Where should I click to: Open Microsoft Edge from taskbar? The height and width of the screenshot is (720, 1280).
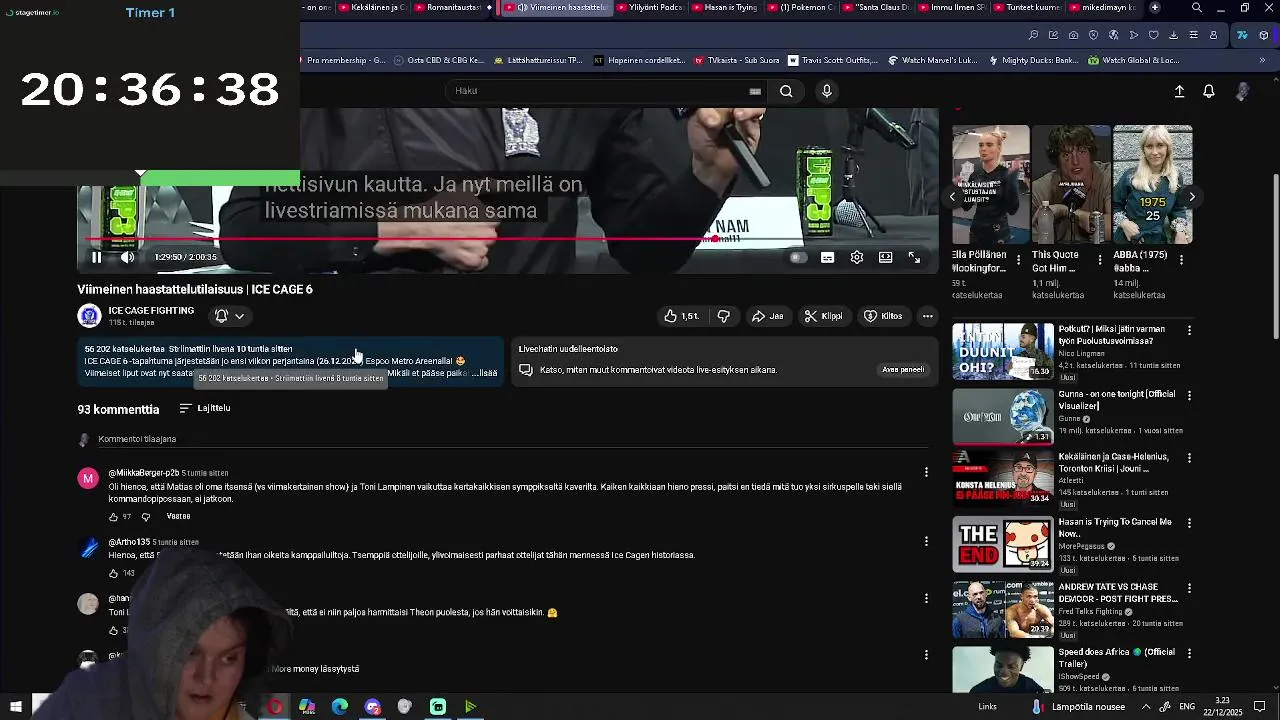coord(340,707)
